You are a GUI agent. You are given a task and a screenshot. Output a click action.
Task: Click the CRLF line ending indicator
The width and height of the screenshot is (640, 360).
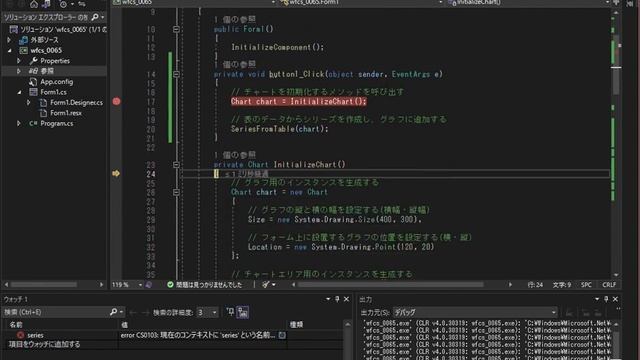[609, 285]
